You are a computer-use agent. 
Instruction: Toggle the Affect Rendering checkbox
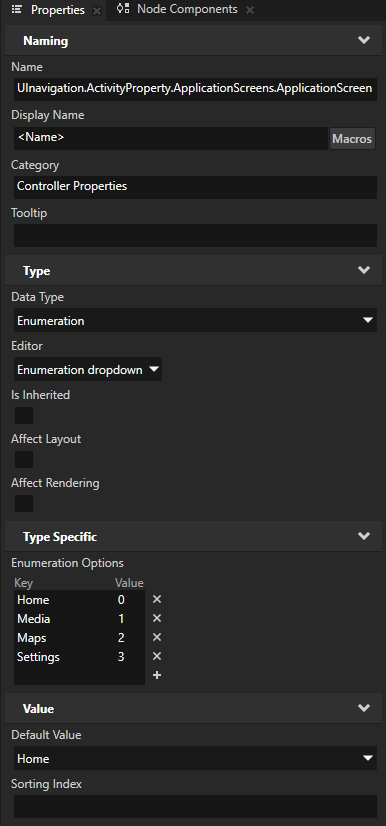pos(24,503)
